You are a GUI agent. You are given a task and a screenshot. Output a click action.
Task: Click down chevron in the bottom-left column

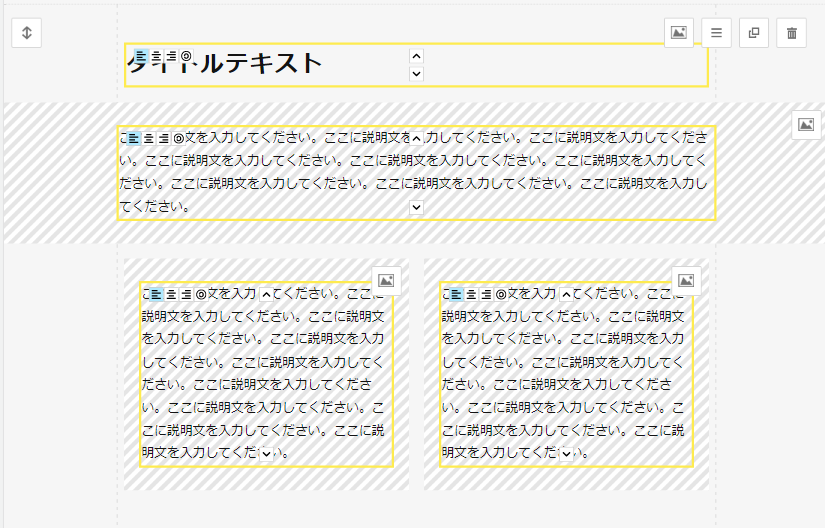(x=266, y=454)
